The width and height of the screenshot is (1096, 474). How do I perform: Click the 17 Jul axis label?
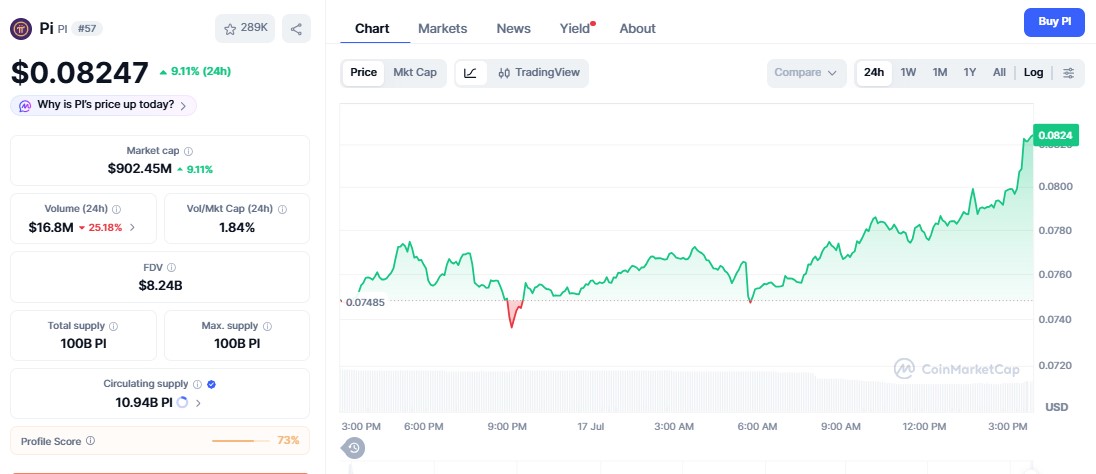point(591,426)
